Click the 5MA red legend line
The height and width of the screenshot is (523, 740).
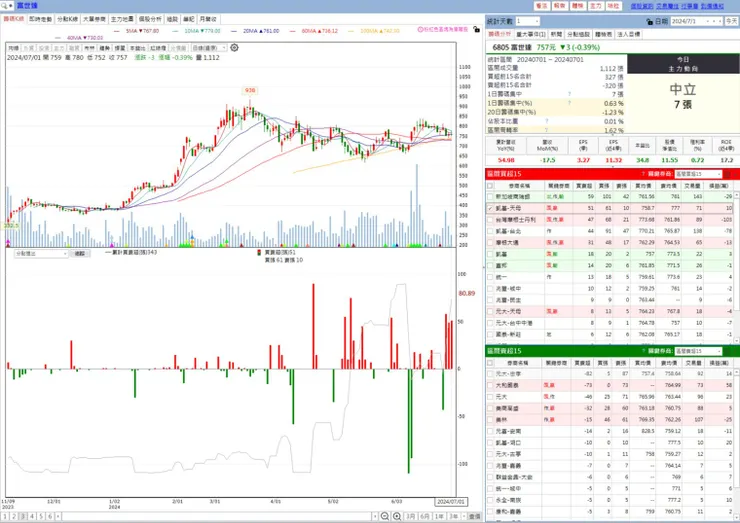pyautogui.click(x=117, y=31)
